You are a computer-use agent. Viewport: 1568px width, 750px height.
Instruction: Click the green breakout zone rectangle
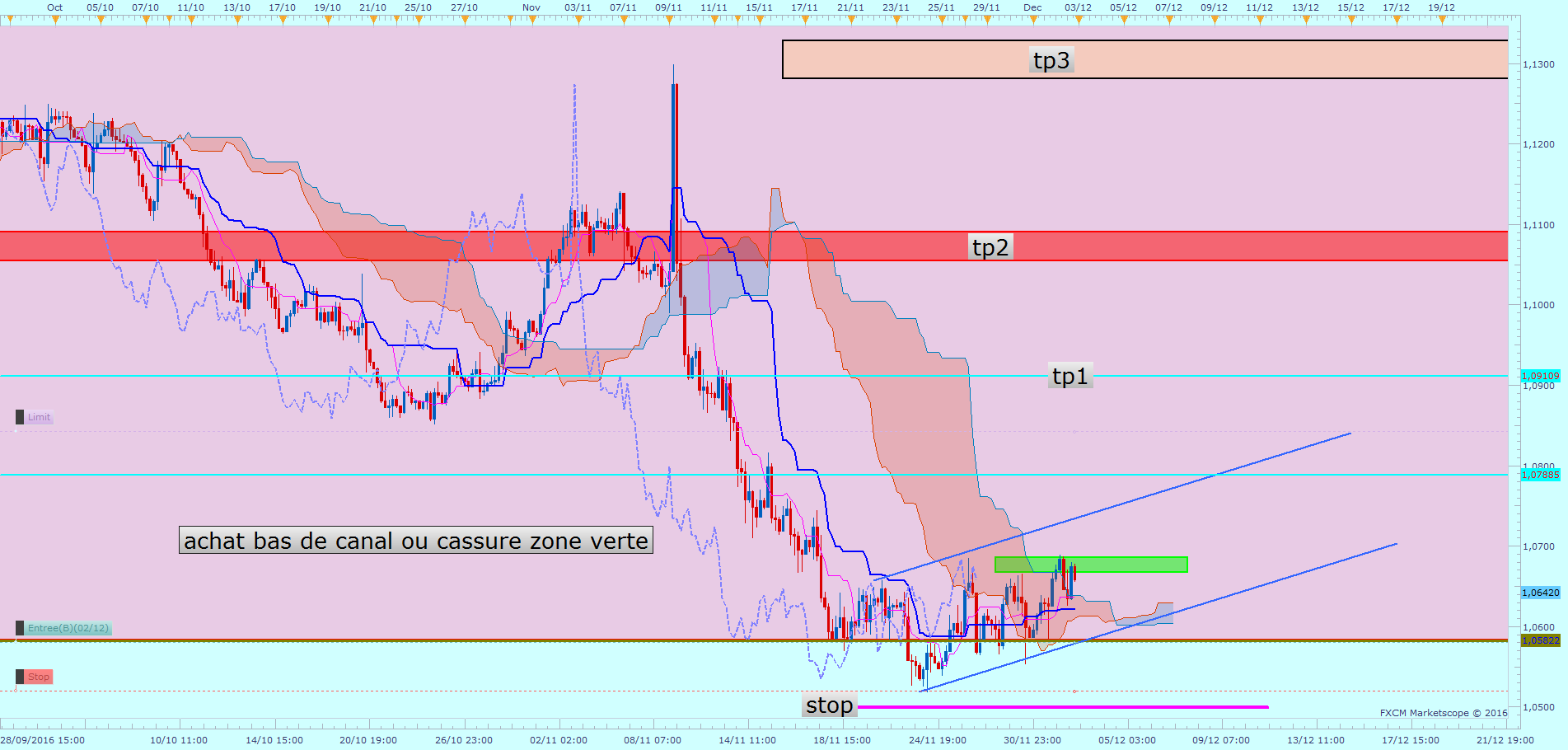1091,565
